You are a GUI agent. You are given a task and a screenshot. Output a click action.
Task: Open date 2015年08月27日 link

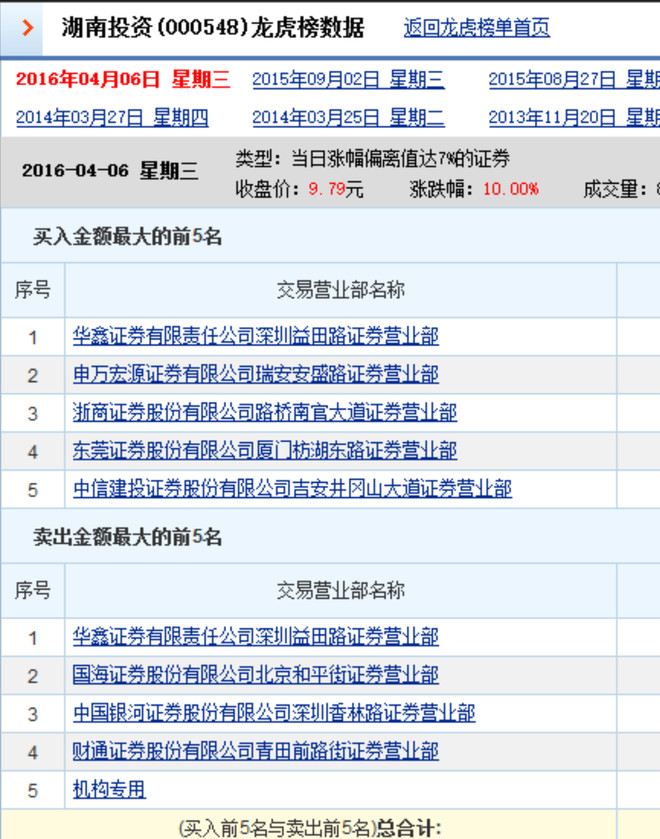pos(574,80)
